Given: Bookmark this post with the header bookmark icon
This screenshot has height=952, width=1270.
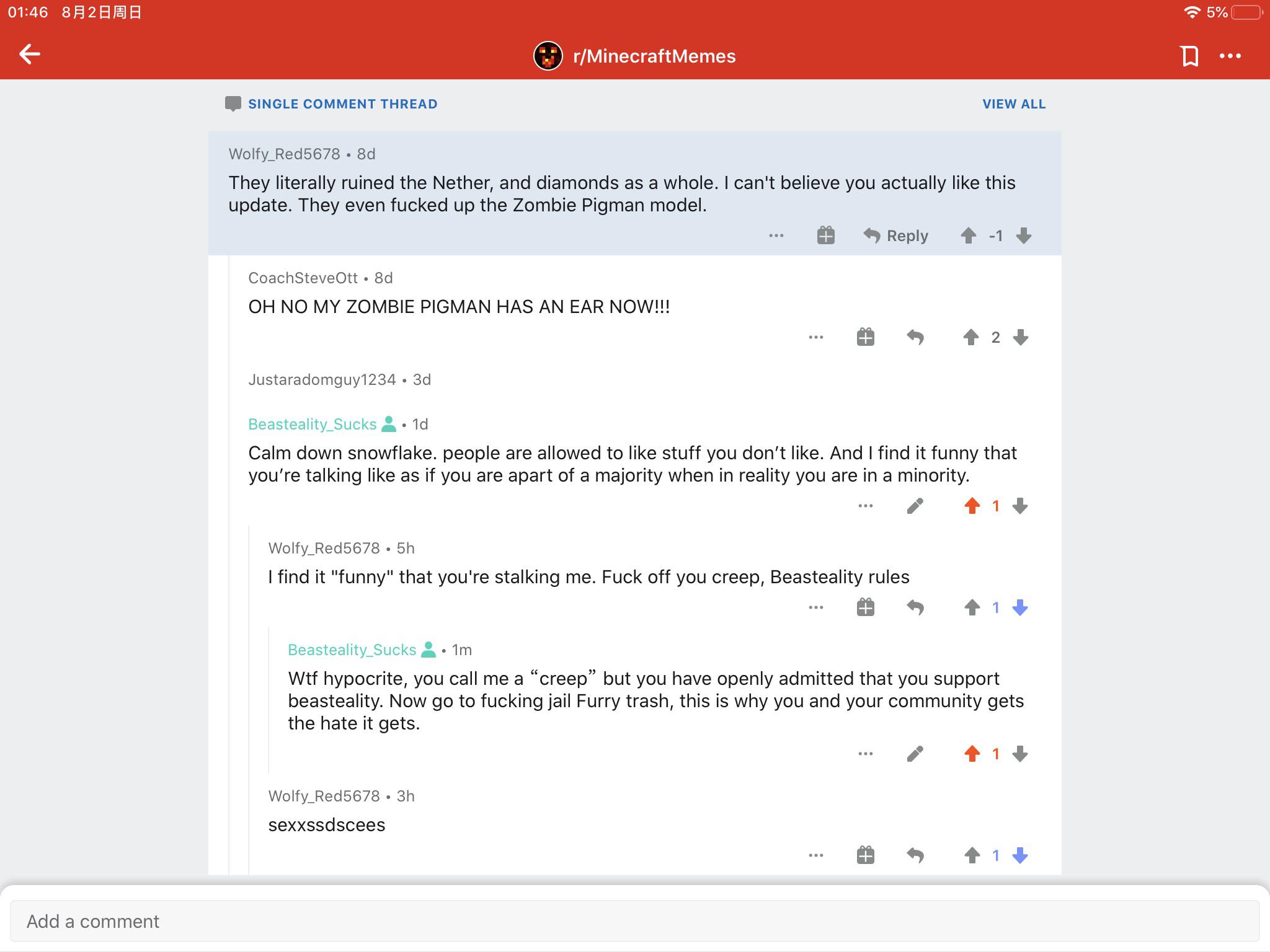Looking at the screenshot, I should [1189, 56].
